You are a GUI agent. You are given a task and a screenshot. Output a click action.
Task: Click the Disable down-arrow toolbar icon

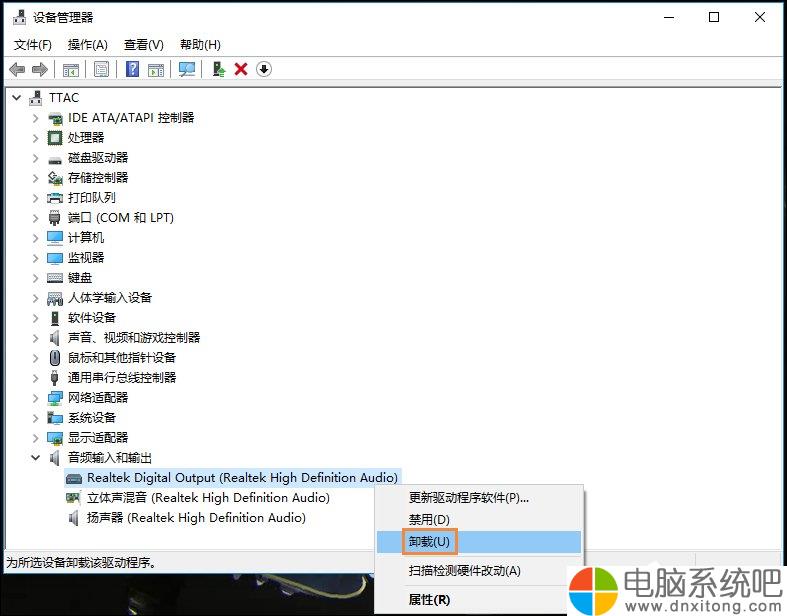(264, 69)
